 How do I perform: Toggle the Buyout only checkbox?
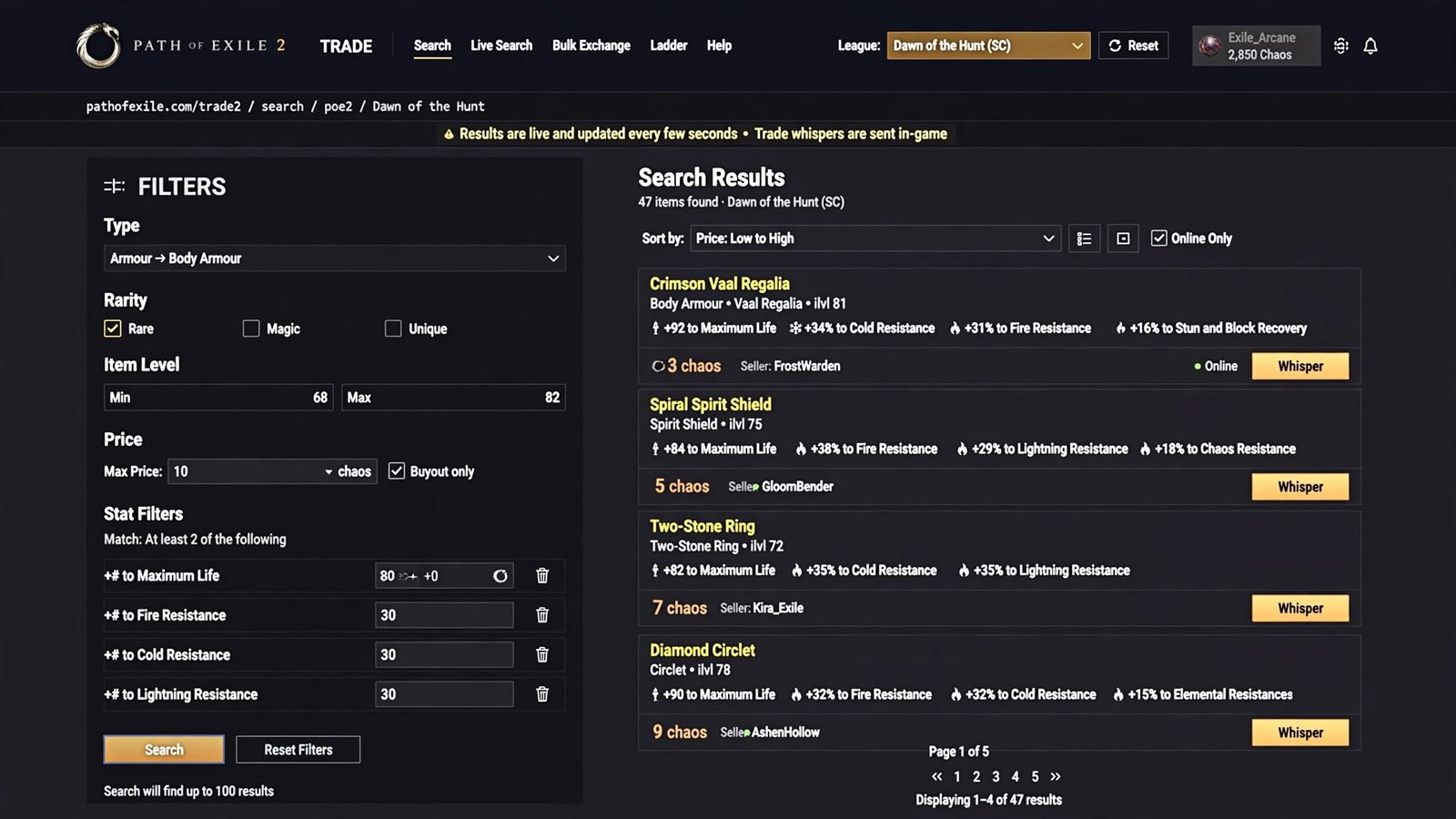click(x=397, y=470)
